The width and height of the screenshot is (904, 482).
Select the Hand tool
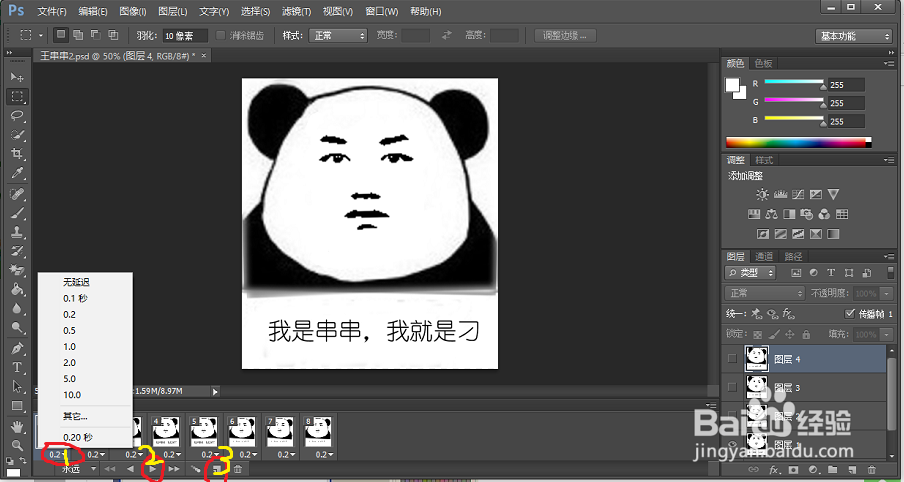click(x=17, y=427)
